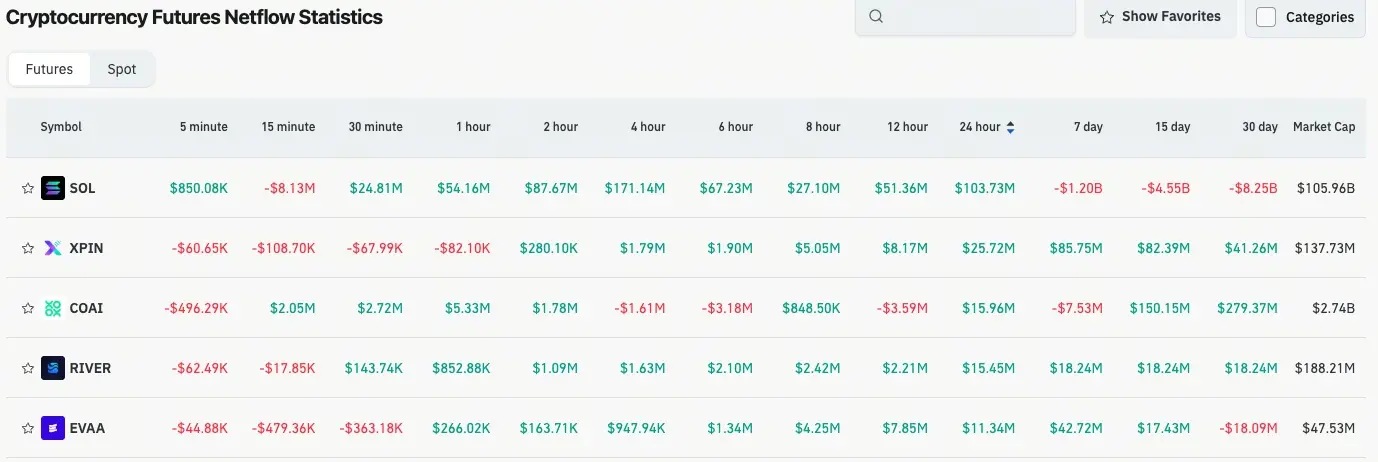Click the 24 hour sort arrows icon

coord(1010,127)
